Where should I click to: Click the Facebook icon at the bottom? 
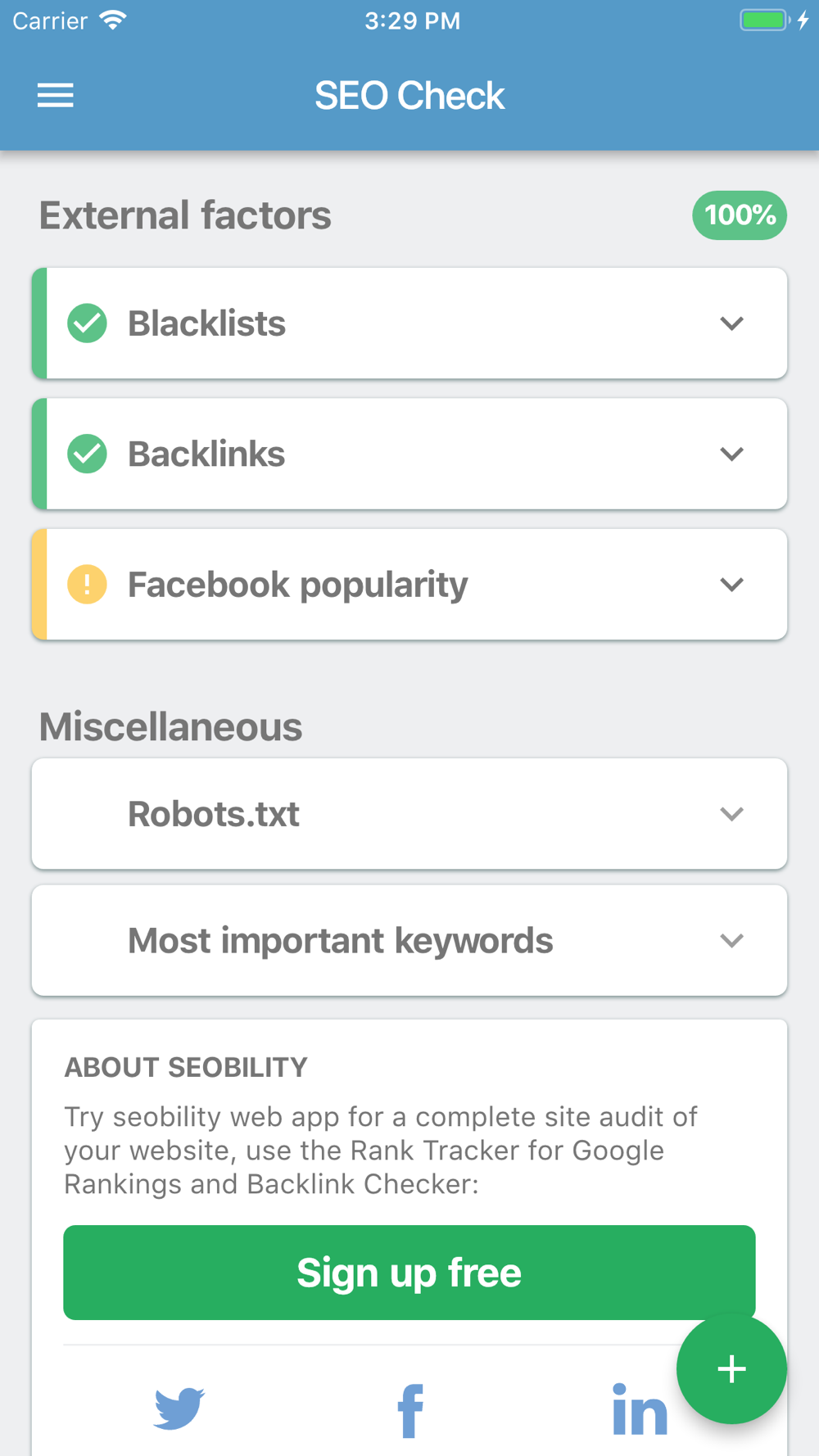[409, 1410]
